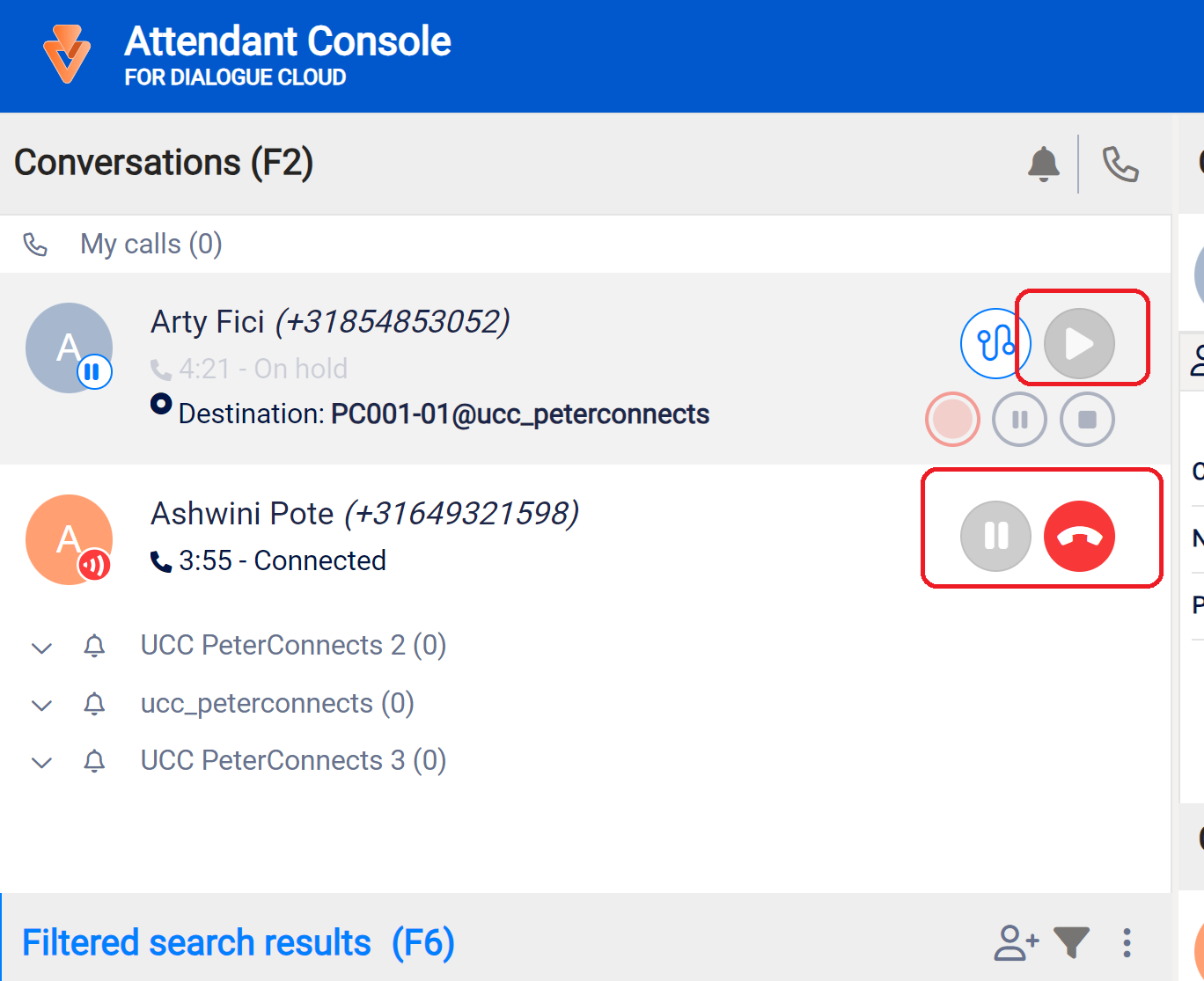The image size is (1204, 981).
Task: Click bell icon beside UCC PeterConnects 2
Action: pyautogui.click(x=94, y=647)
